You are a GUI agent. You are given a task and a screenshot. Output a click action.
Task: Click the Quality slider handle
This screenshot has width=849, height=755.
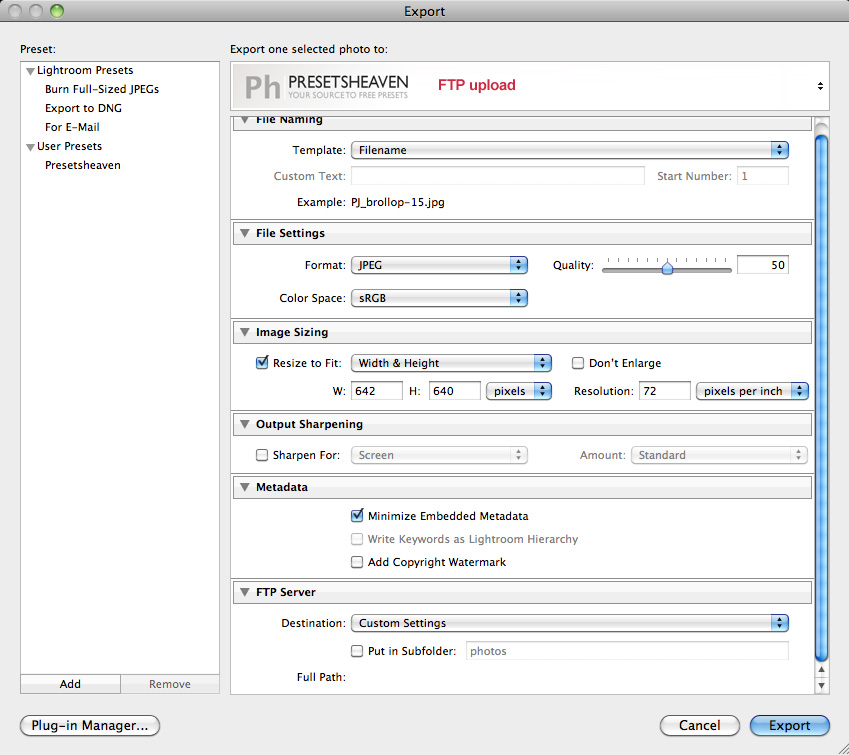(x=667, y=268)
